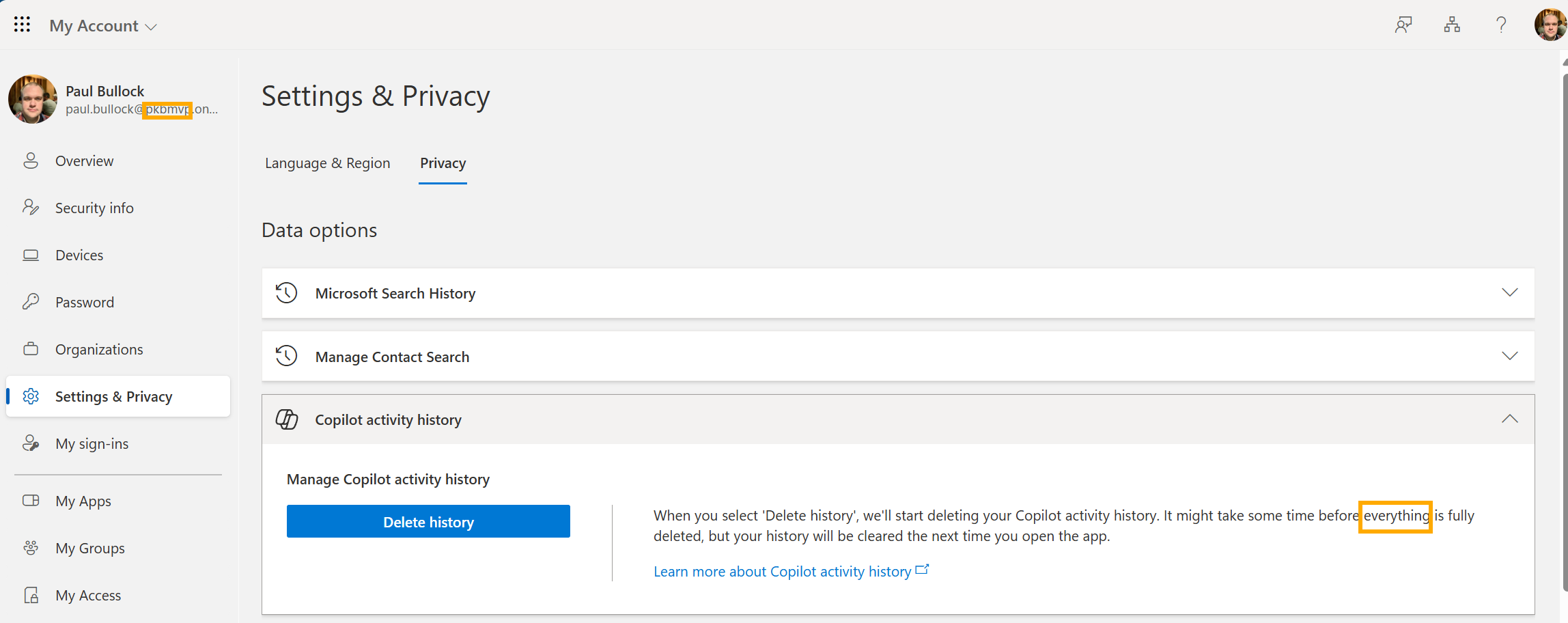Click the Password key icon
Viewport: 1568px width, 623px height.
pyautogui.click(x=31, y=302)
